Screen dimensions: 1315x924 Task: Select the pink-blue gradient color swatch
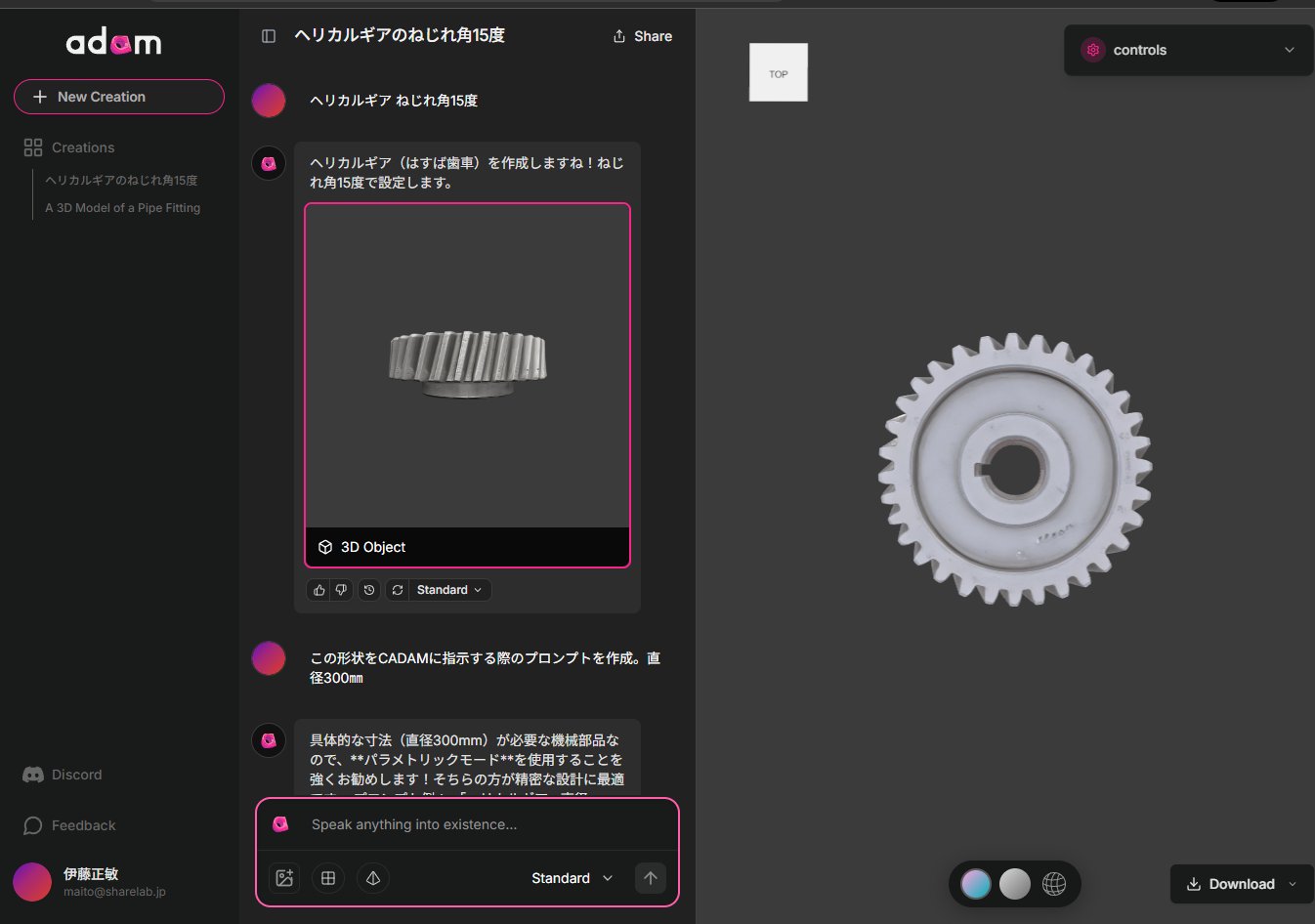[x=976, y=884]
